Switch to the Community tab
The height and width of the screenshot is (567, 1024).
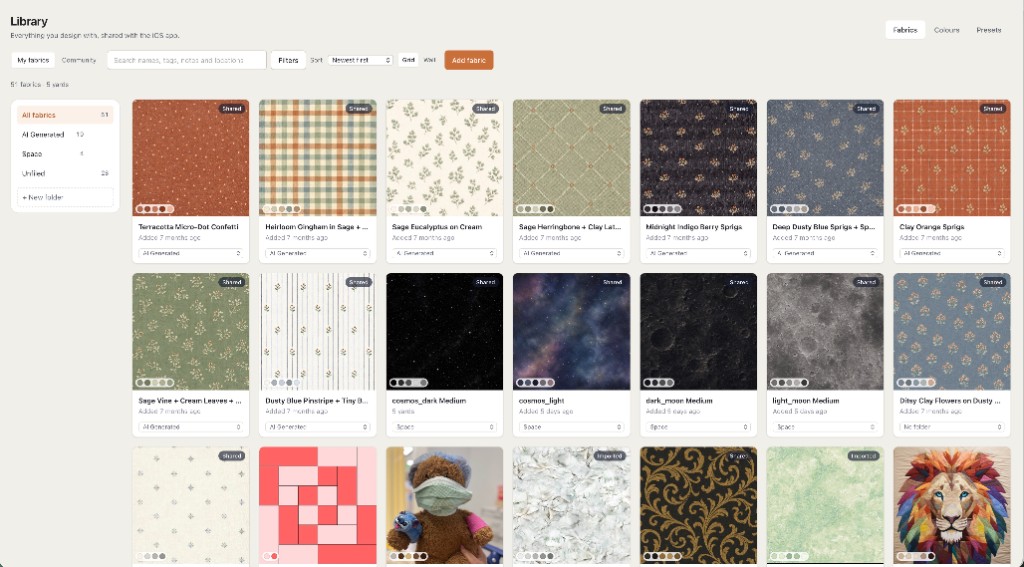point(79,60)
